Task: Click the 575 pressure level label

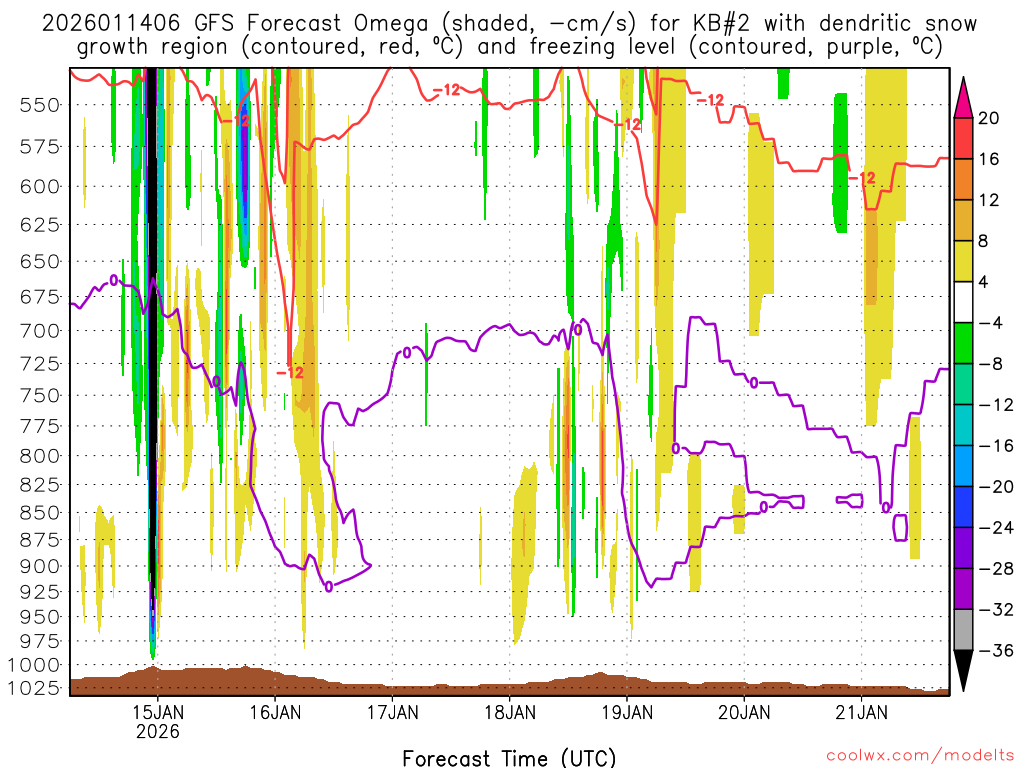Action: tap(40, 146)
